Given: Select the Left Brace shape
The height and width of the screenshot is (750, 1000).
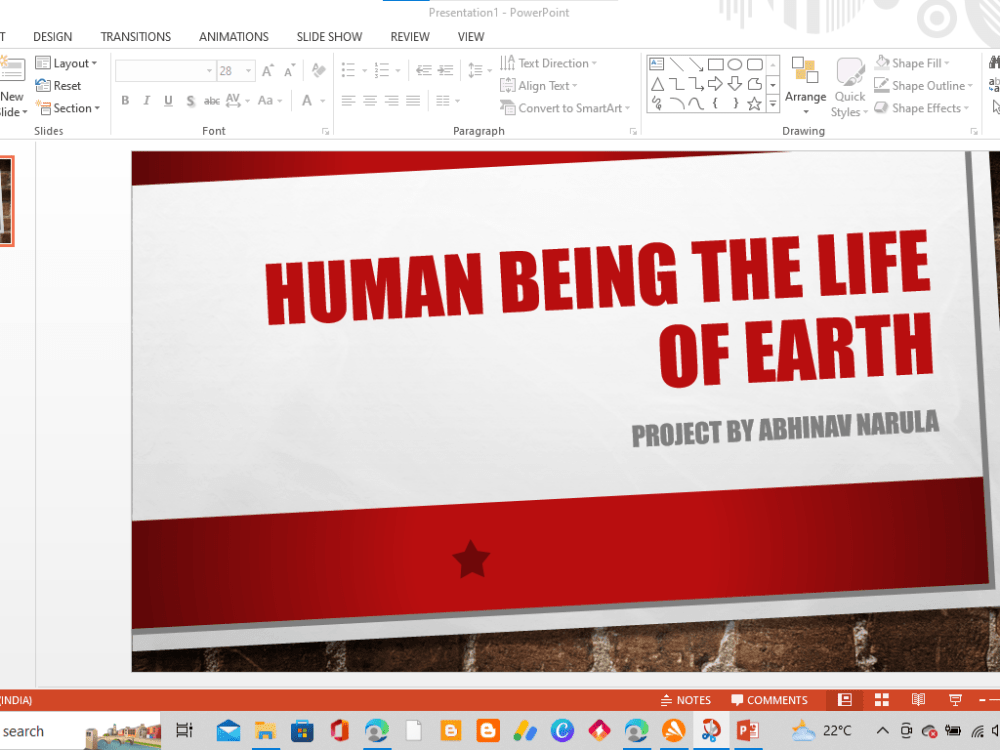Looking at the screenshot, I should pyautogui.click(x=716, y=103).
